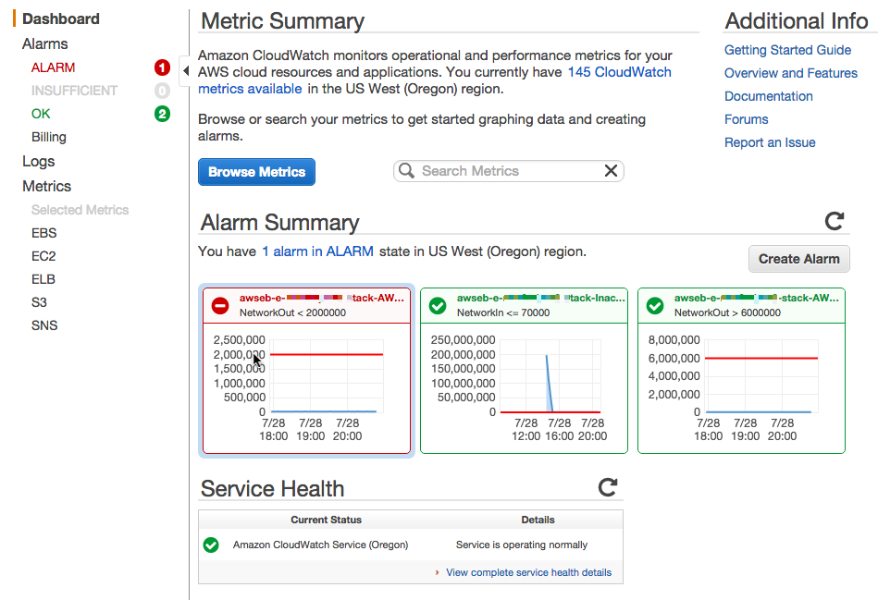878x600 pixels.
Task: Open Billing alarms in sidebar
Action: 49,137
